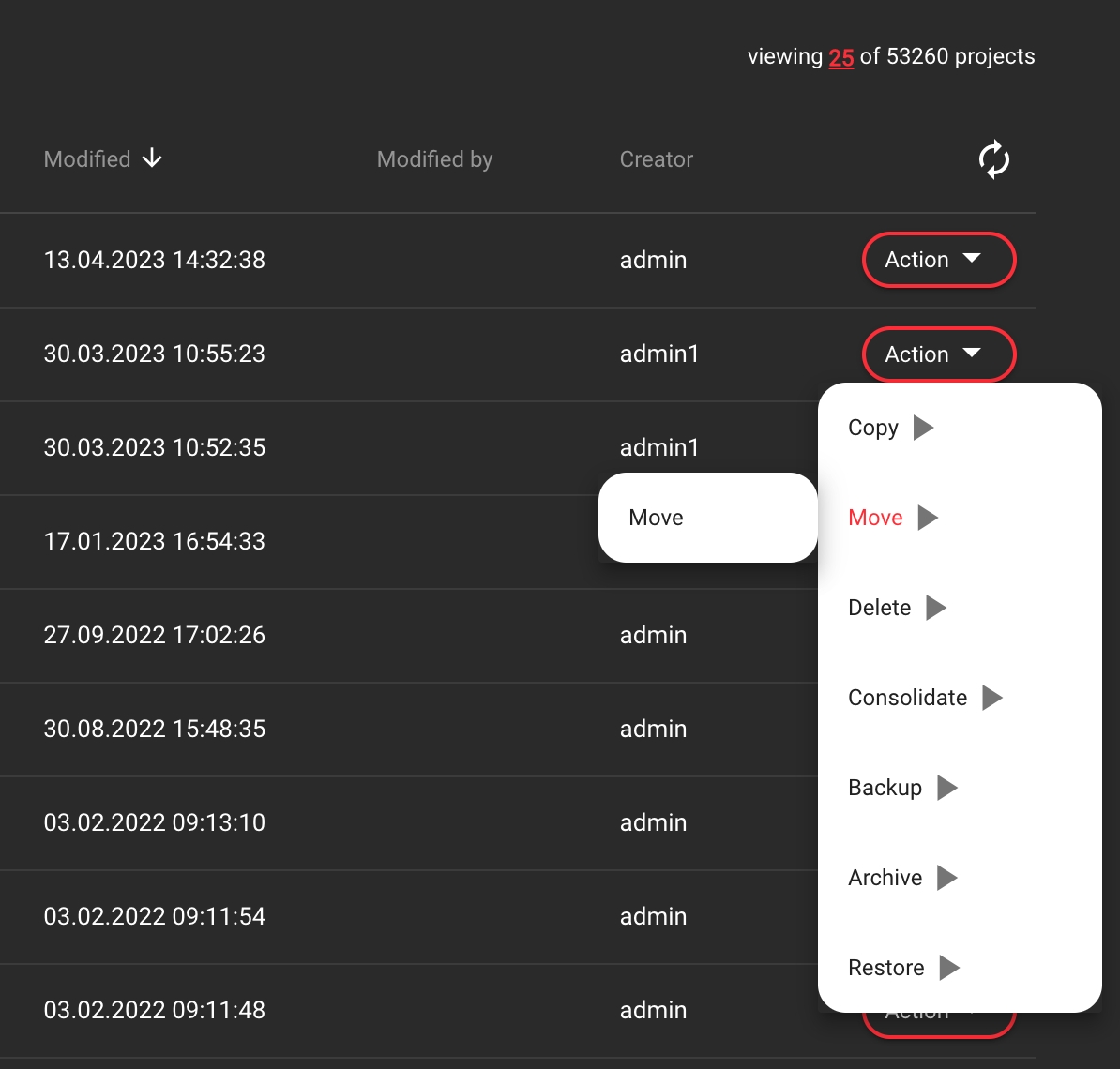Click the arrow icon beside Restore

click(948, 968)
